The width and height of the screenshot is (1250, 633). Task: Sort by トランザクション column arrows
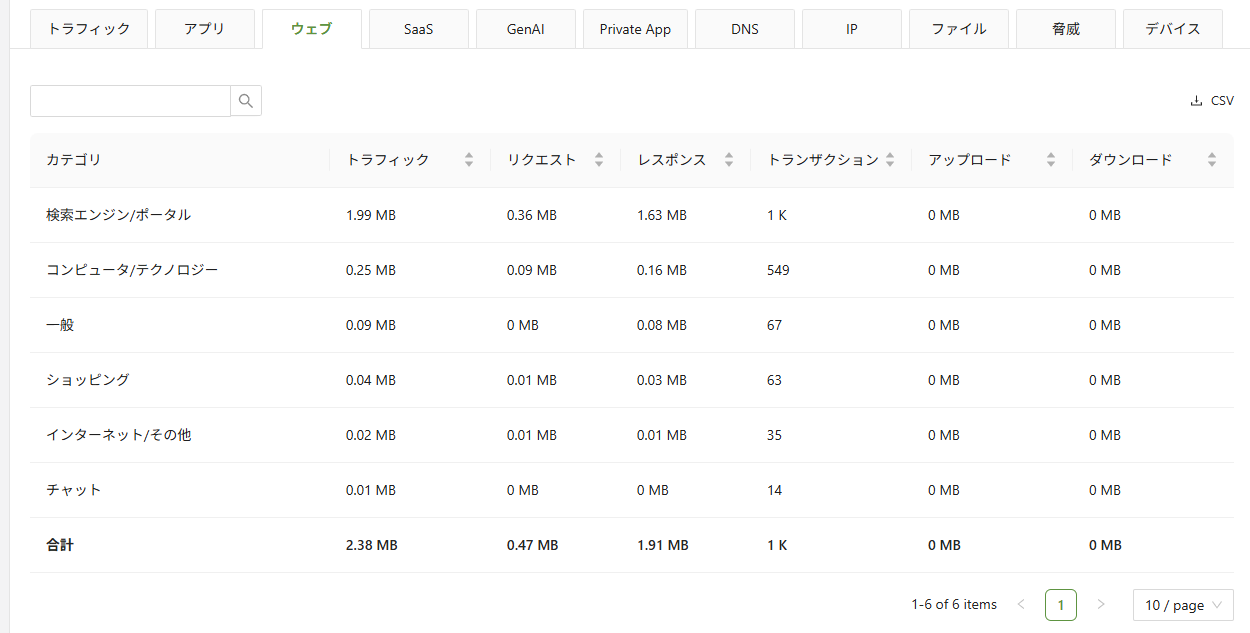coord(890,160)
